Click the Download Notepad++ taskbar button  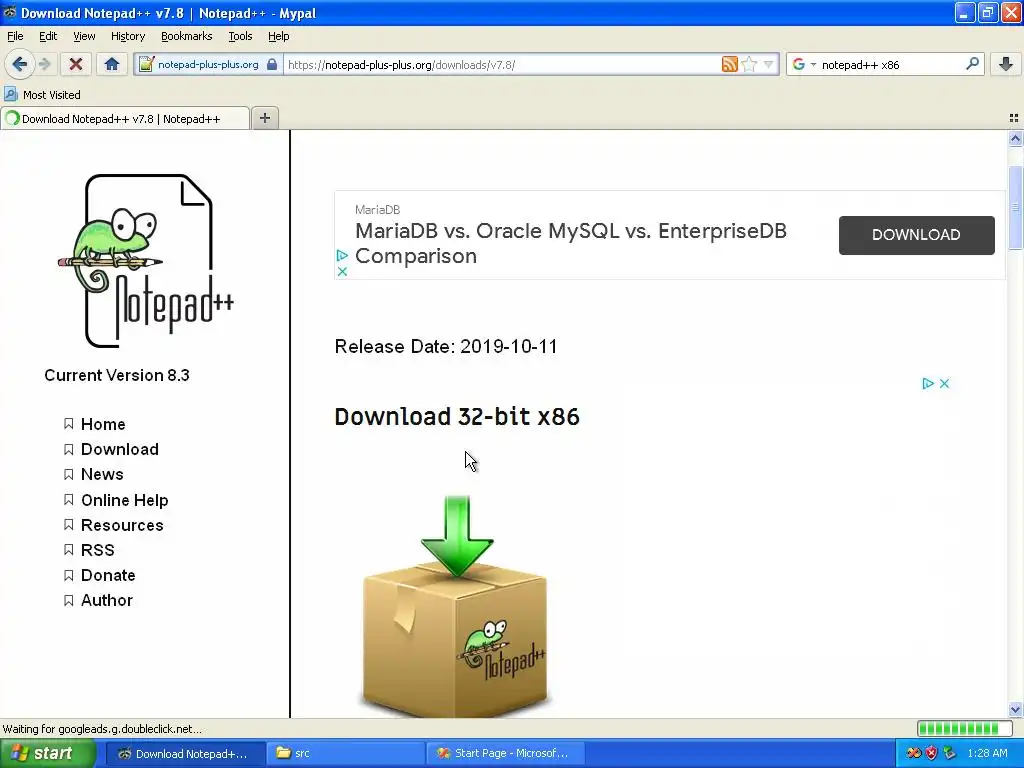[x=185, y=754]
